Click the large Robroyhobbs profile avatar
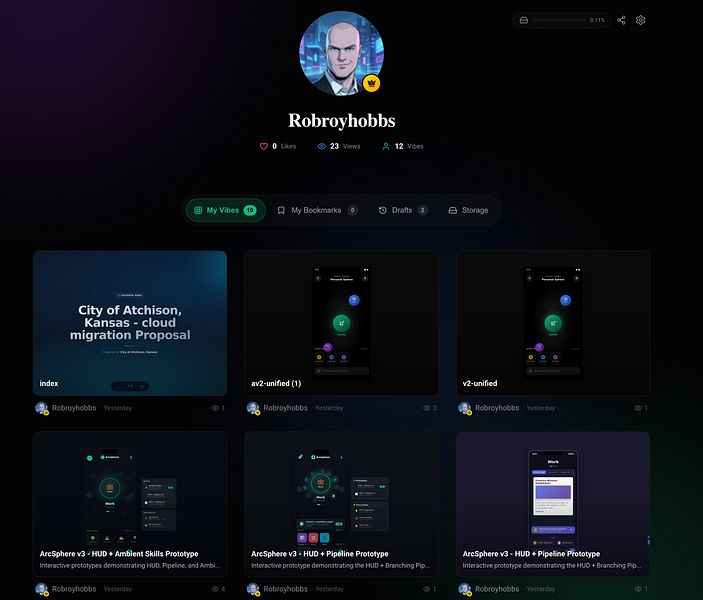Screen dimensions: 703x600 tap(342, 53)
